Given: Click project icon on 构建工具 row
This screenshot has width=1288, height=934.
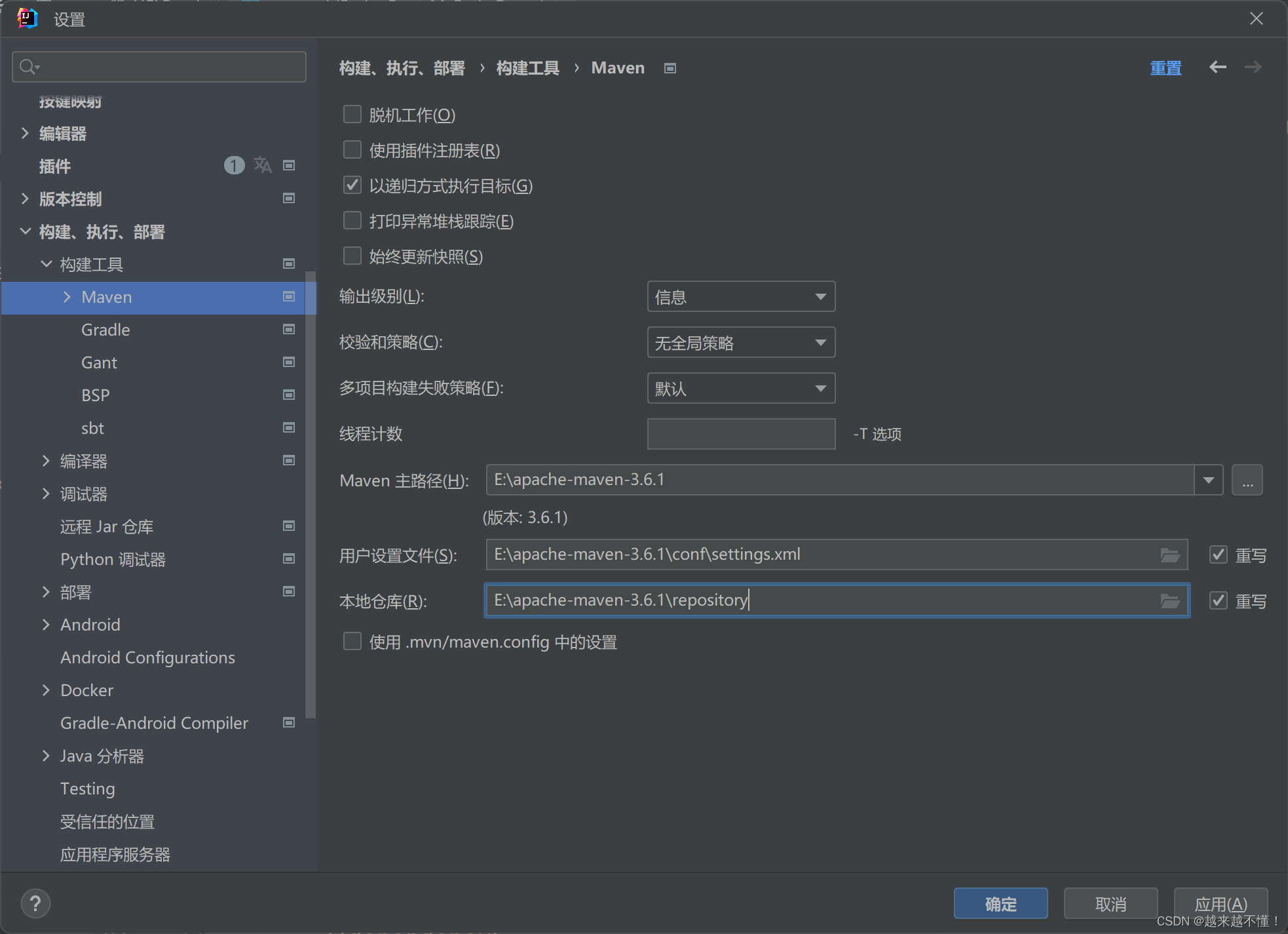Looking at the screenshot, I should pos(288,263).
